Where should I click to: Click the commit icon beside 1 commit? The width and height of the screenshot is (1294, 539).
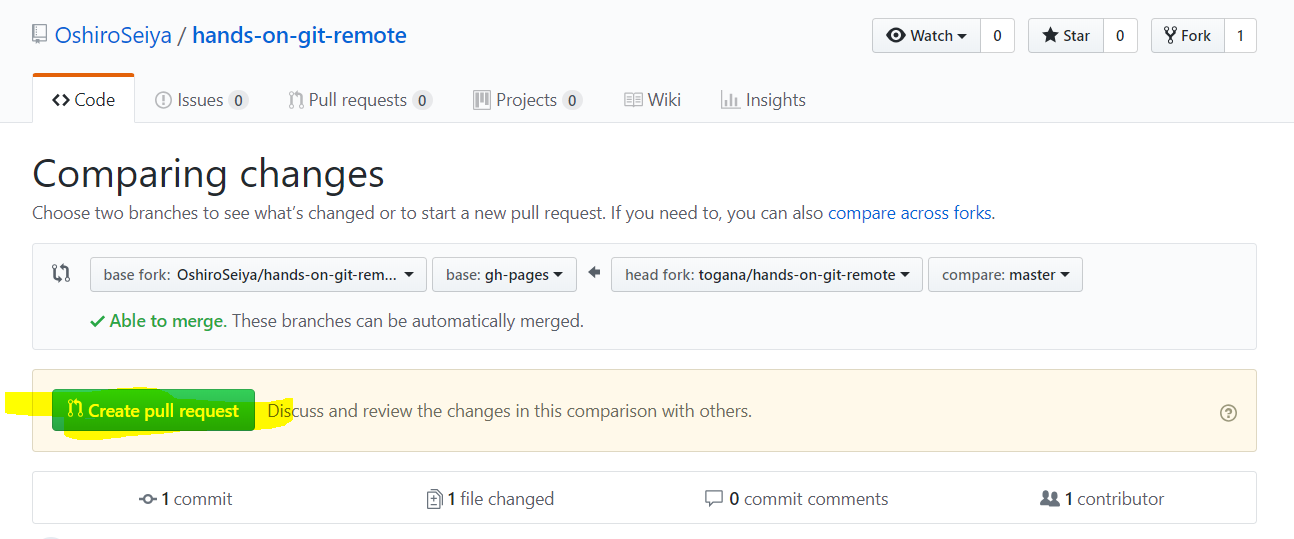(x=148, y=498)
